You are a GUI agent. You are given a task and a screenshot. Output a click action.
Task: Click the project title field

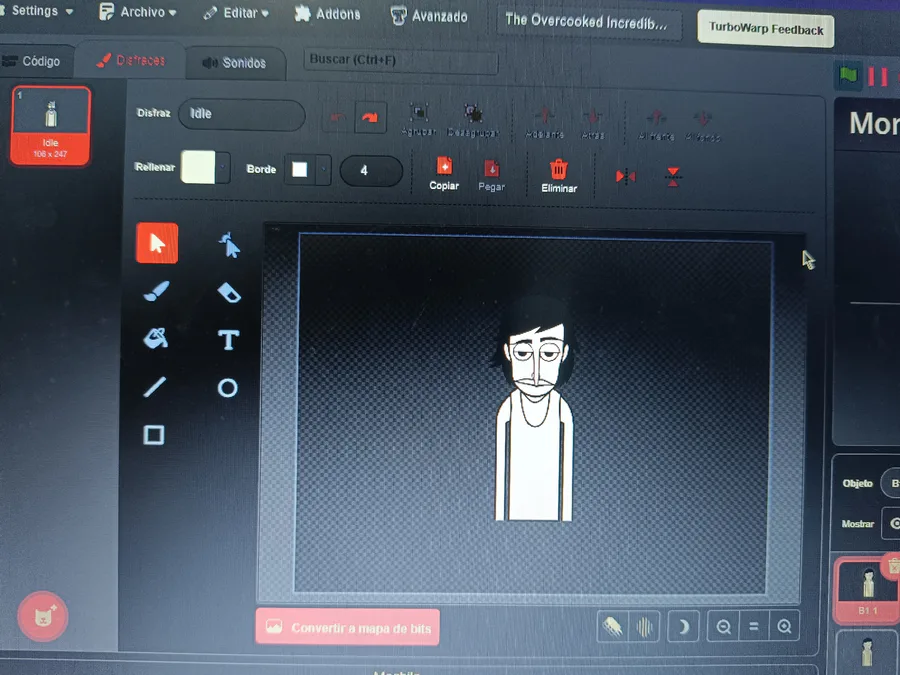pyautogui.click(x=589, y=23)
